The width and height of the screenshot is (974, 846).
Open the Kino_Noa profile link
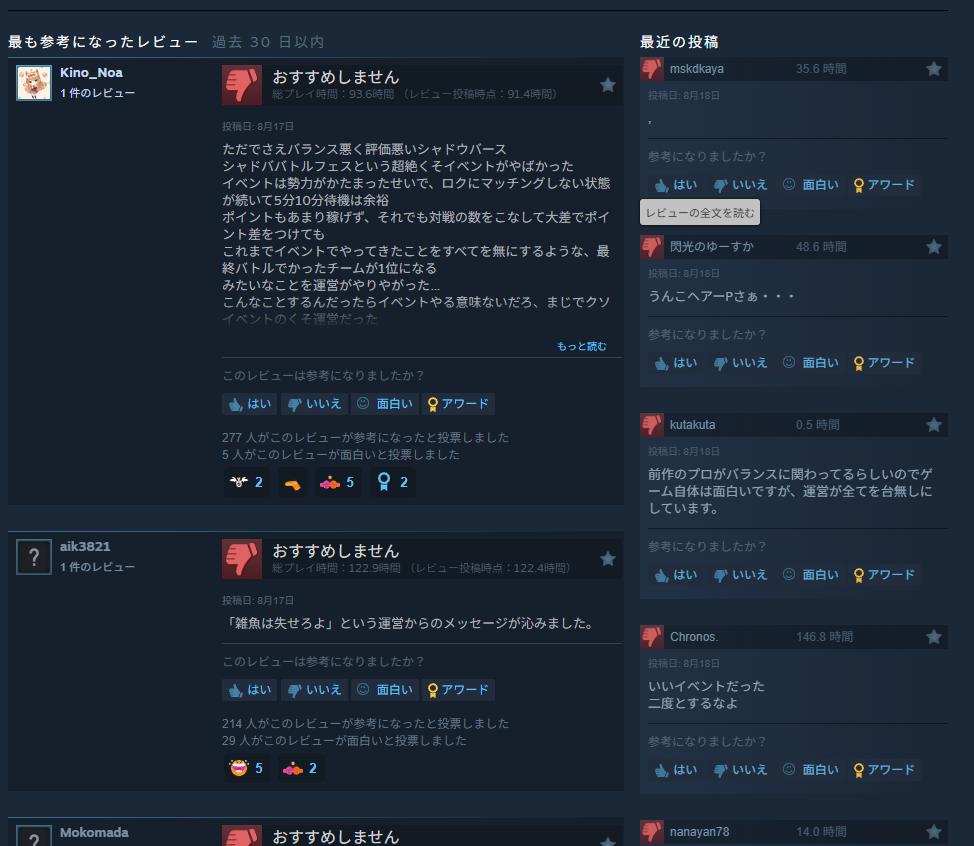91,73
